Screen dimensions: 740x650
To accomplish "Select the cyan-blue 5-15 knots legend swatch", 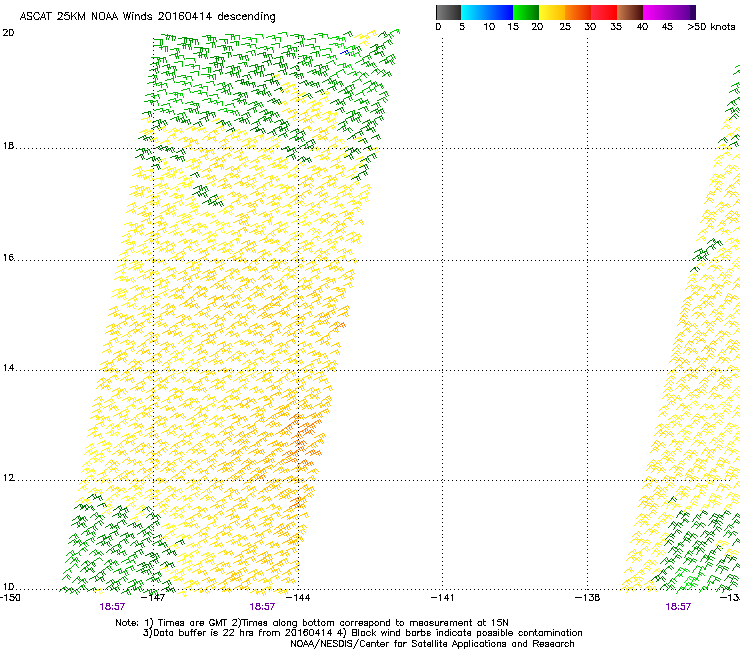I will pyautogui.click(x=487, y=12).
